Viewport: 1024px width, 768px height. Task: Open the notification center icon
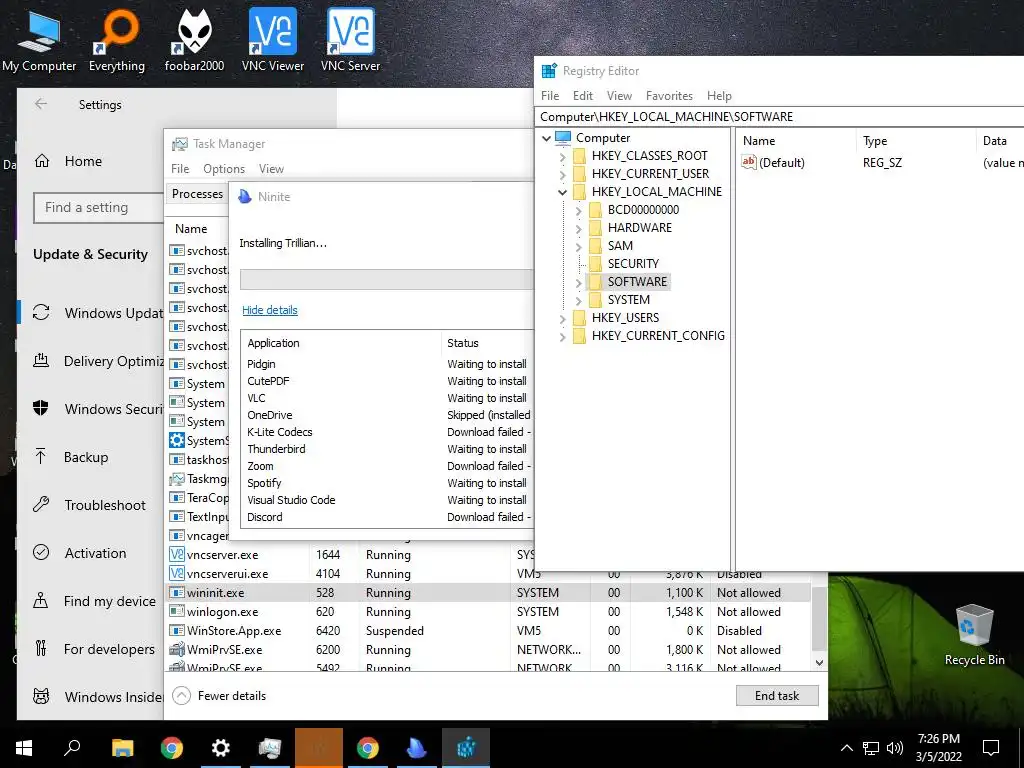(x=991, y=748)
